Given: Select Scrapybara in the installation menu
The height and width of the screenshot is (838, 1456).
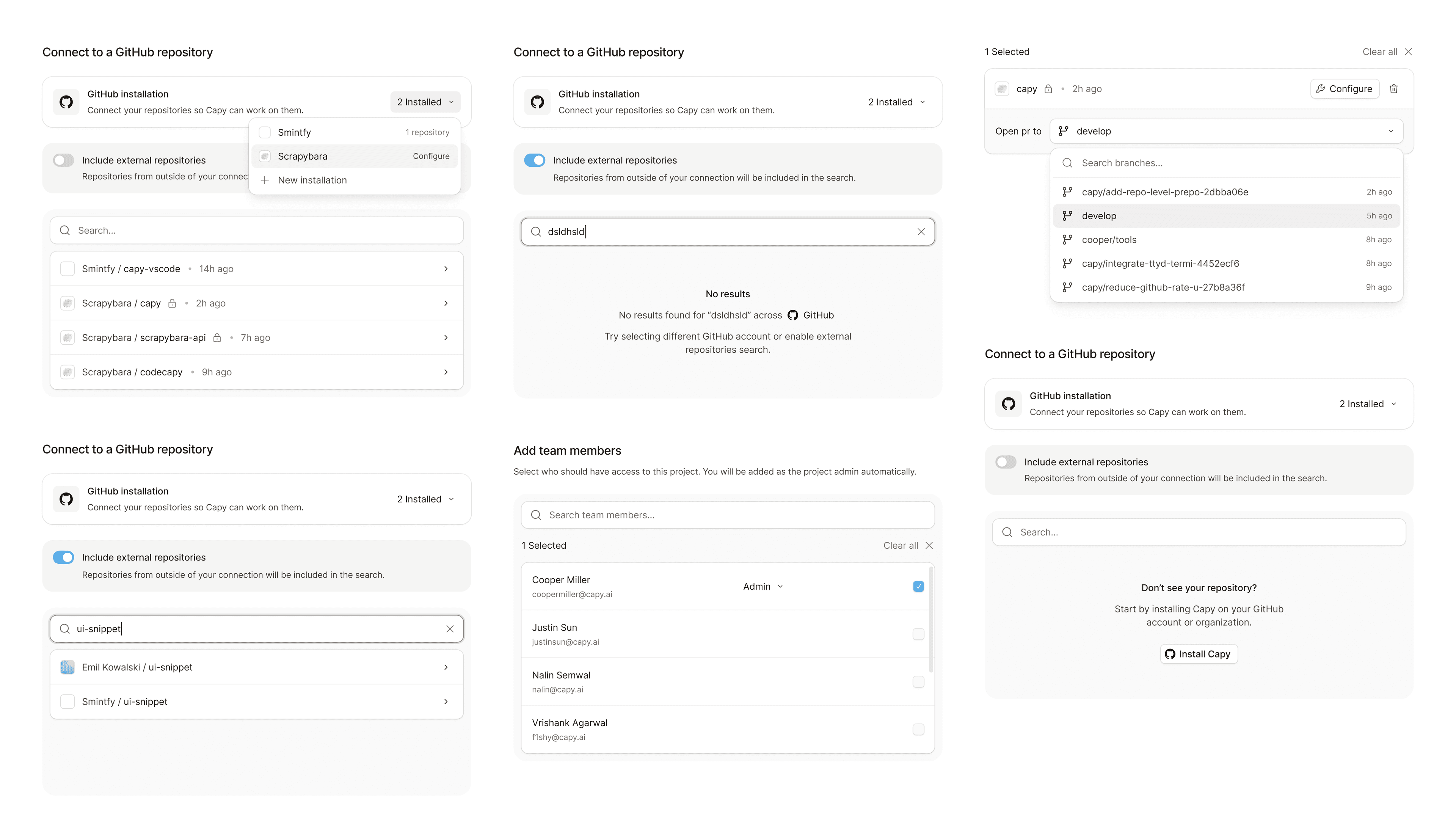Looking at the screenshot, I should [355, 156].
